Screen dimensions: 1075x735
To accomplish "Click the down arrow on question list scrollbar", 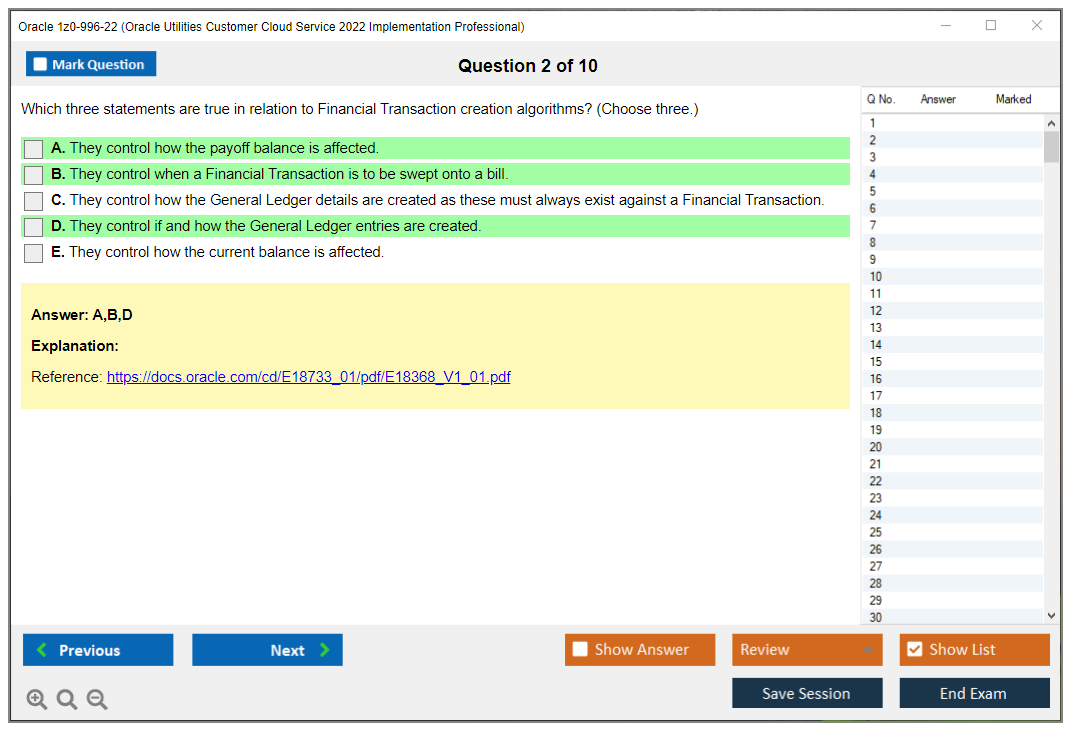I will click(x=1051, y=615).
